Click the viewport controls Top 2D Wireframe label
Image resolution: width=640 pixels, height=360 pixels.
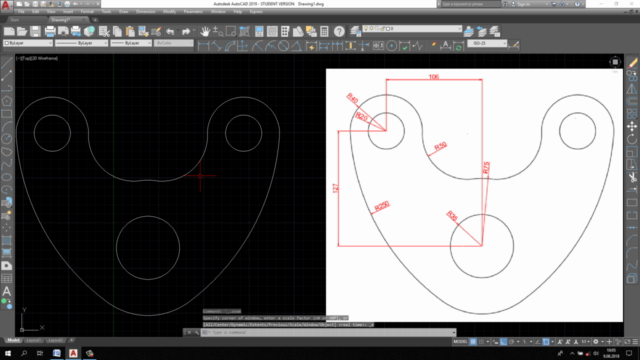point(37,58)
